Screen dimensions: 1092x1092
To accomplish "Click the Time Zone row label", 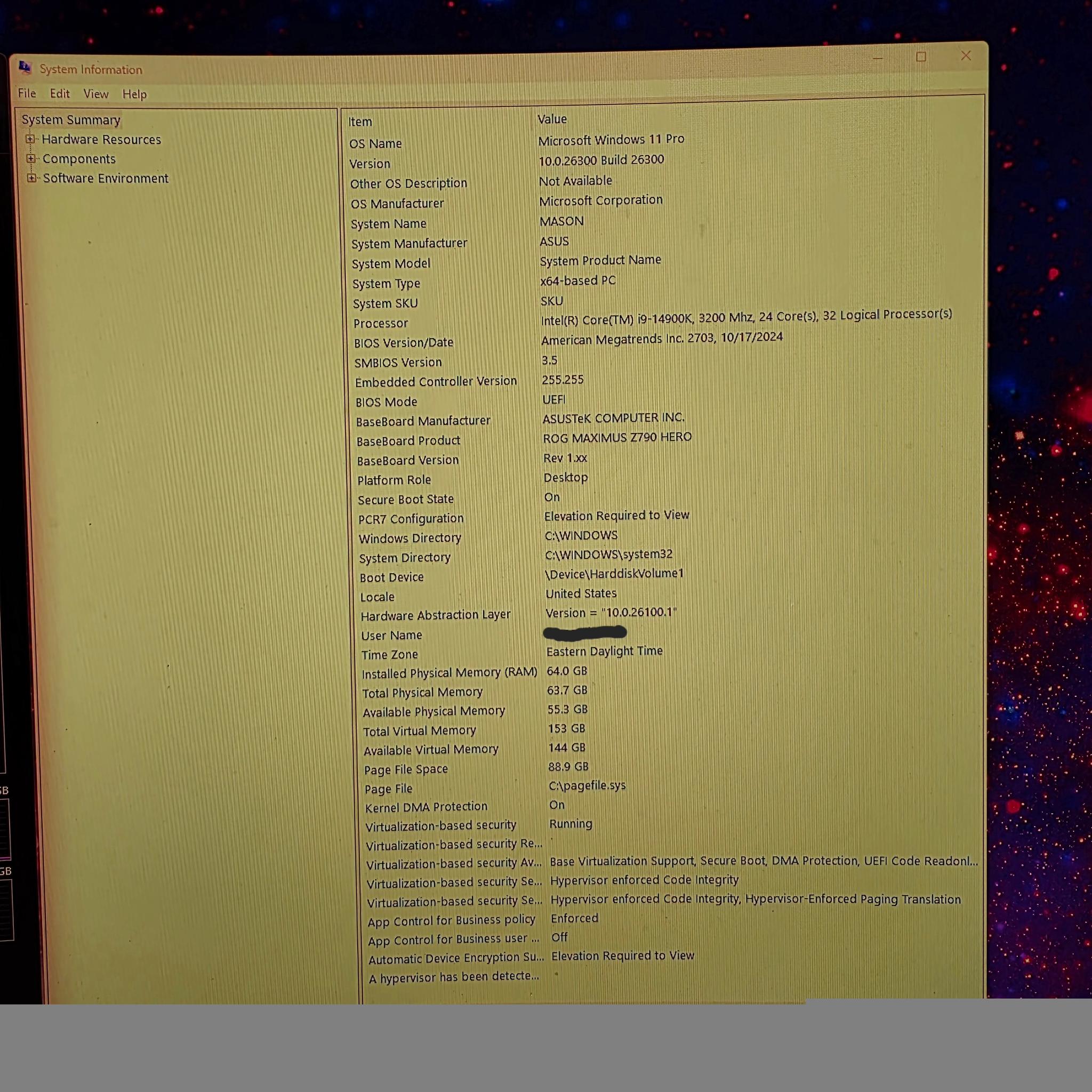I will click(x=389, y=655).
